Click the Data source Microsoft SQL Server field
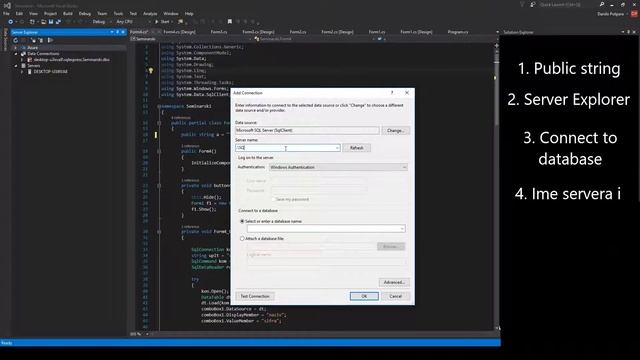 coord(307,130)
